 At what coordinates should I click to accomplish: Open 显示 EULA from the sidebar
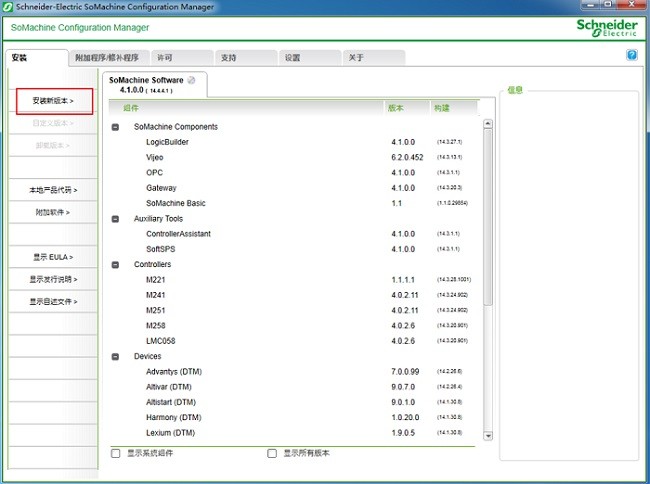(54, 257)
